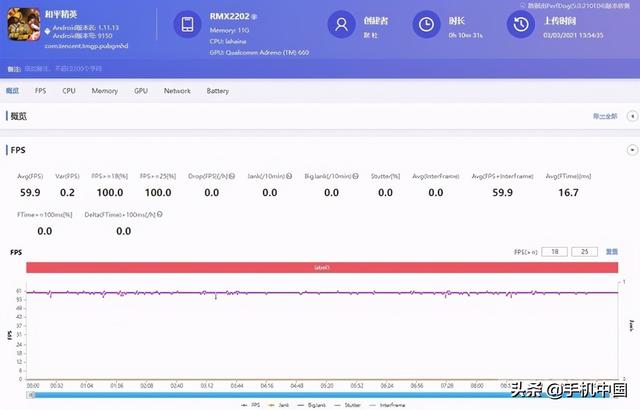Click the duration value 0h 10m 31s

tap(465, 35)
